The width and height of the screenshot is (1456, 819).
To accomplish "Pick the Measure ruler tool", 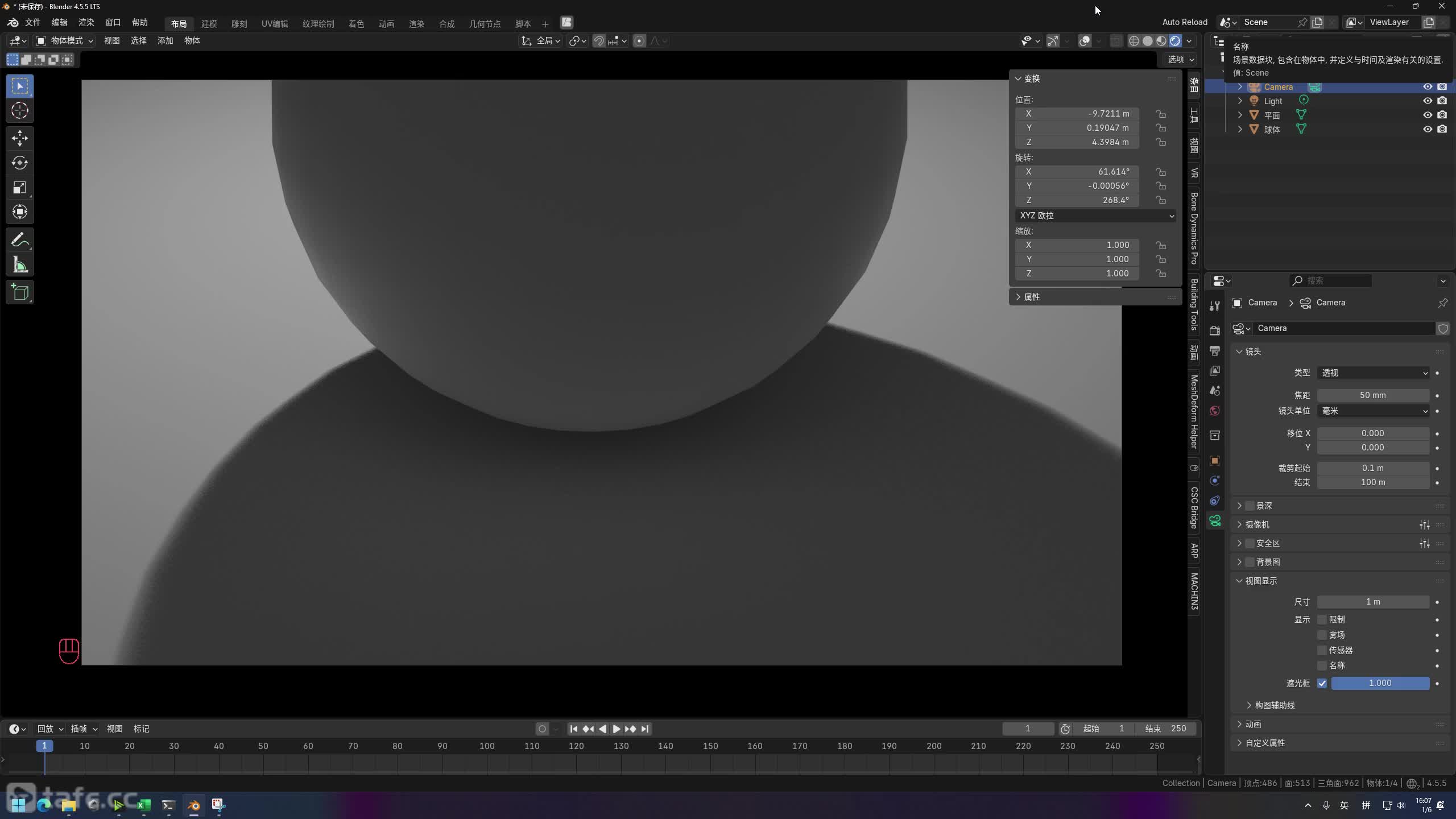I will (20, 265).
